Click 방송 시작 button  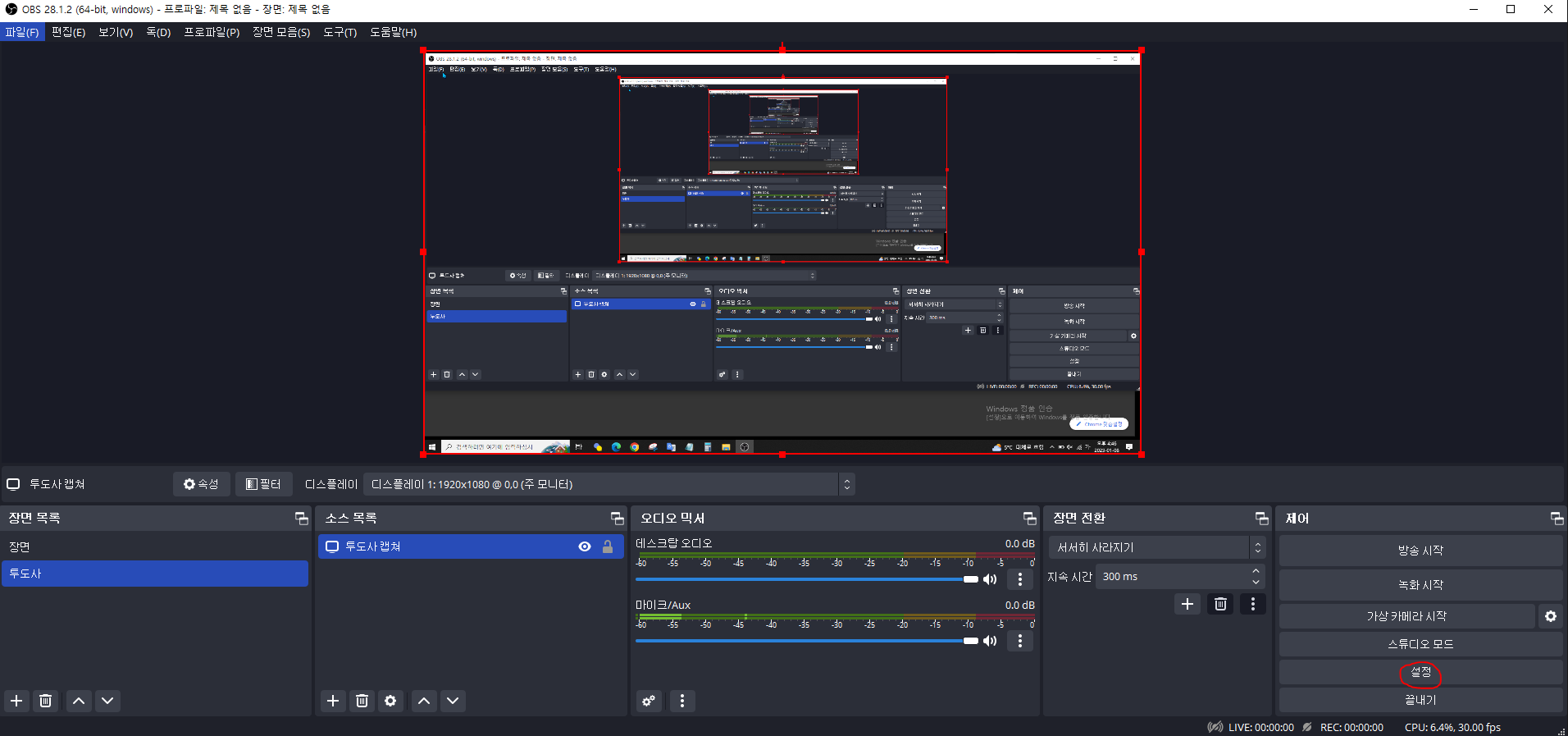tap(1420, 551)
